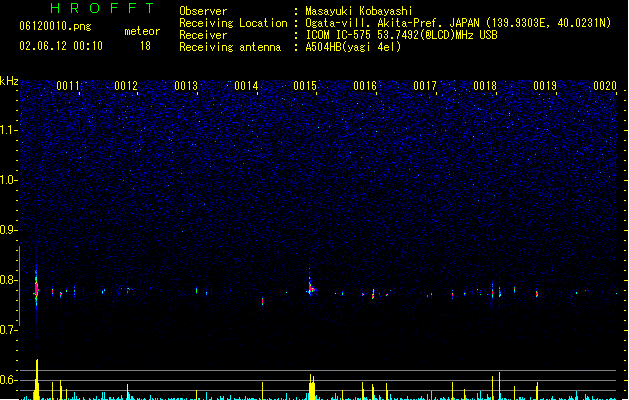Select receiver ICOM IC-575 53.7492 MHz text
Screen dimensions: 629x400
tap(402, 35)
